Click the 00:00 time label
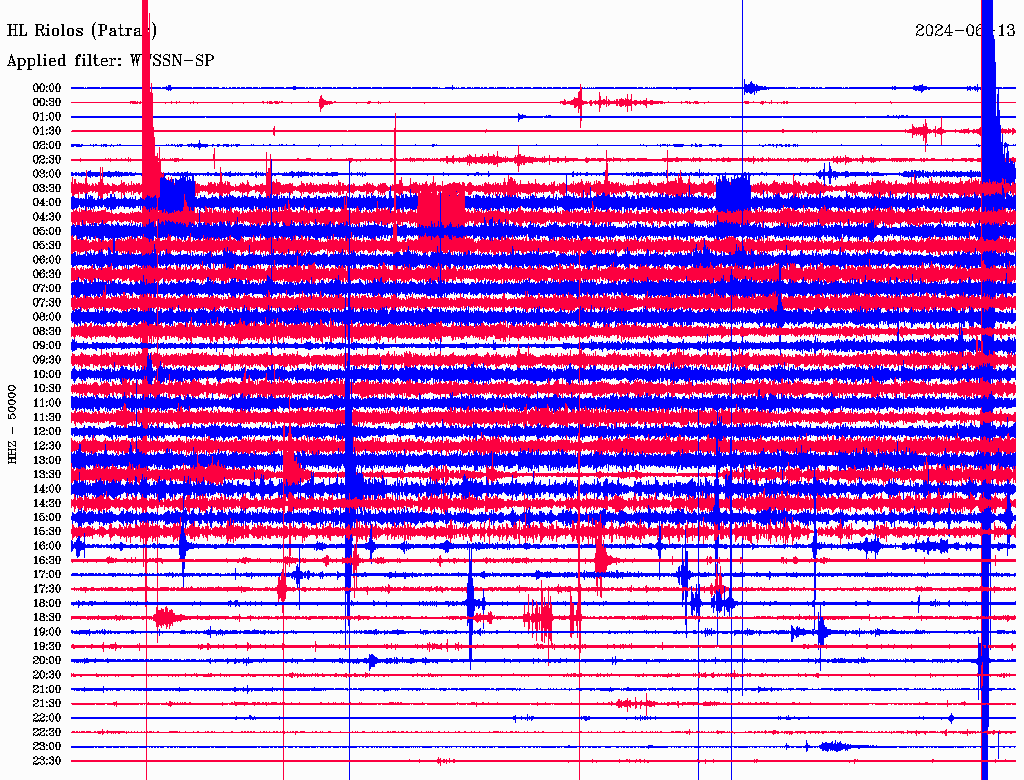This screenshot has height=780, width=1024. [47, 88]
